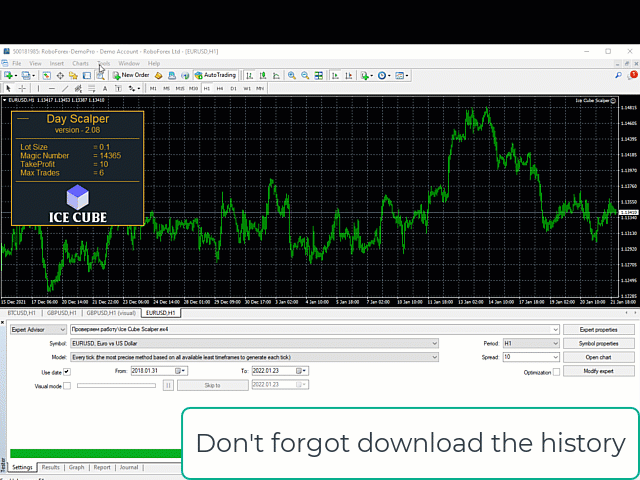Open the Window menu

pyautogui.click(x=129, y=63)
